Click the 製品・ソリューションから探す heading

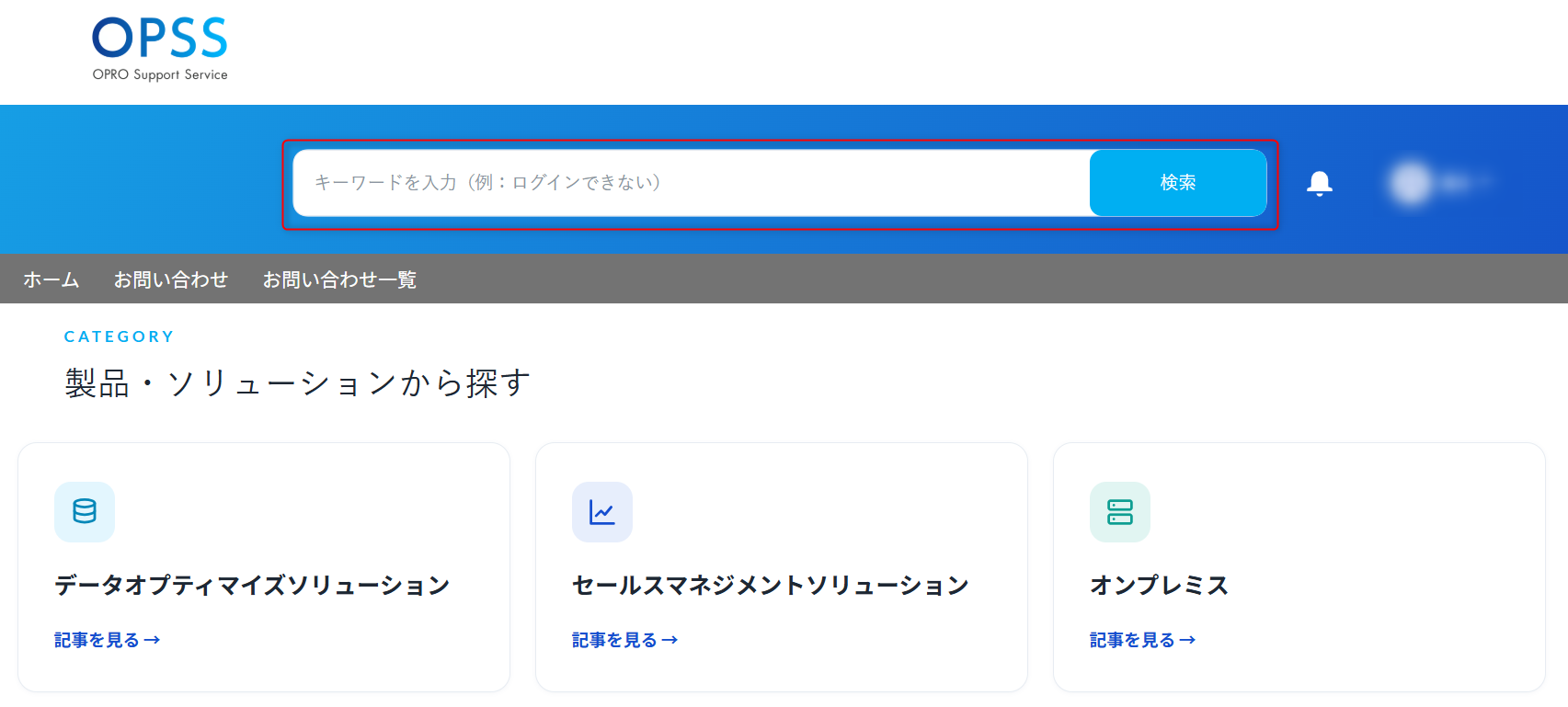click(x=298, y=382)
